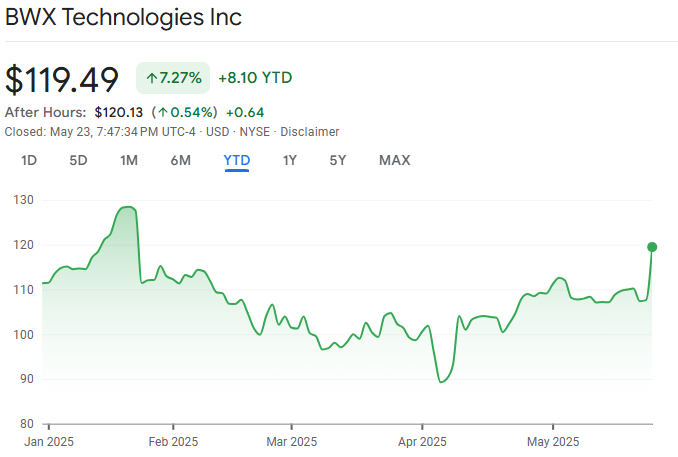This screenshot has width=678, height=457.
Task: Select the YTD range tab
Action: pyautogui.click(x=237, y=160)
